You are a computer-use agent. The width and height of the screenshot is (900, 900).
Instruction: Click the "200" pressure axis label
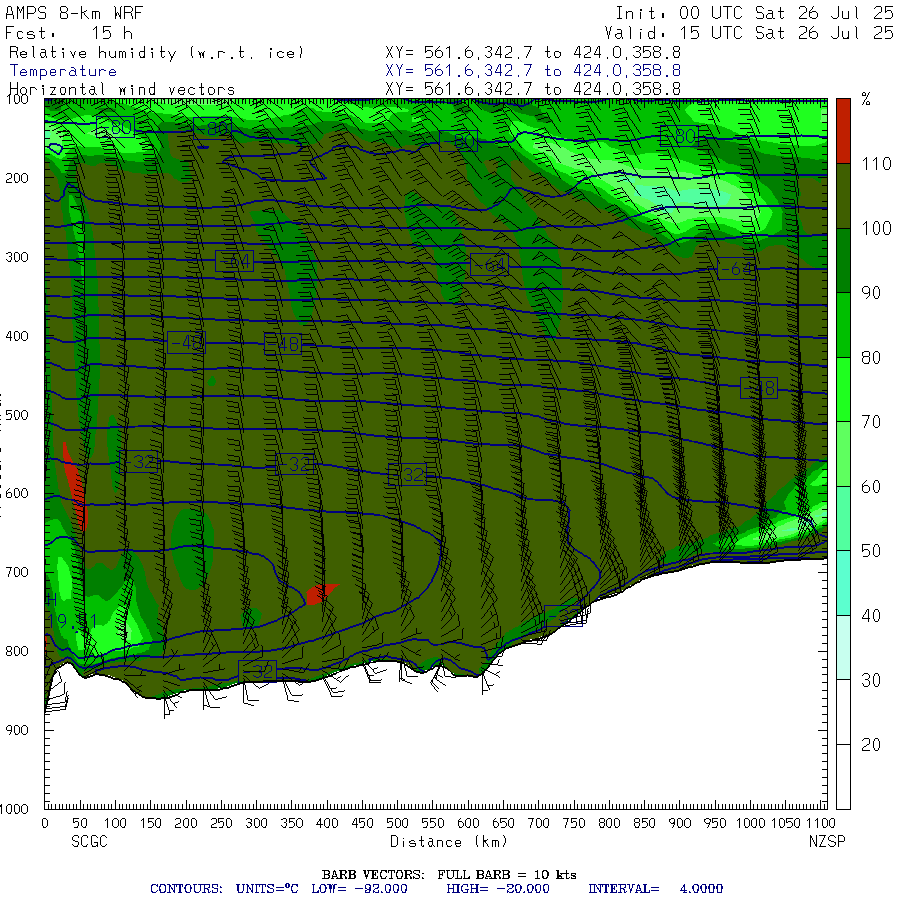click(17, 178)
